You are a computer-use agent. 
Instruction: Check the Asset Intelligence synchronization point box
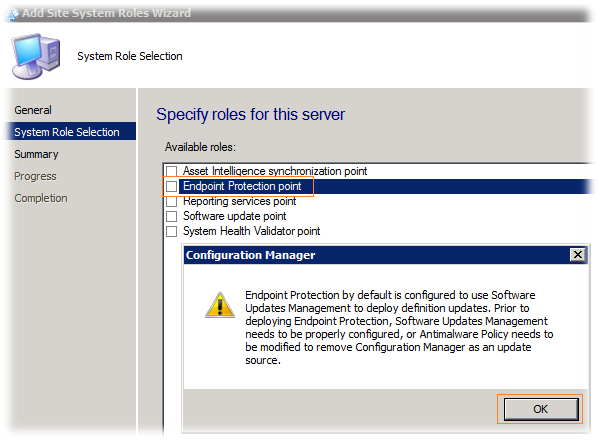[172, 171]
